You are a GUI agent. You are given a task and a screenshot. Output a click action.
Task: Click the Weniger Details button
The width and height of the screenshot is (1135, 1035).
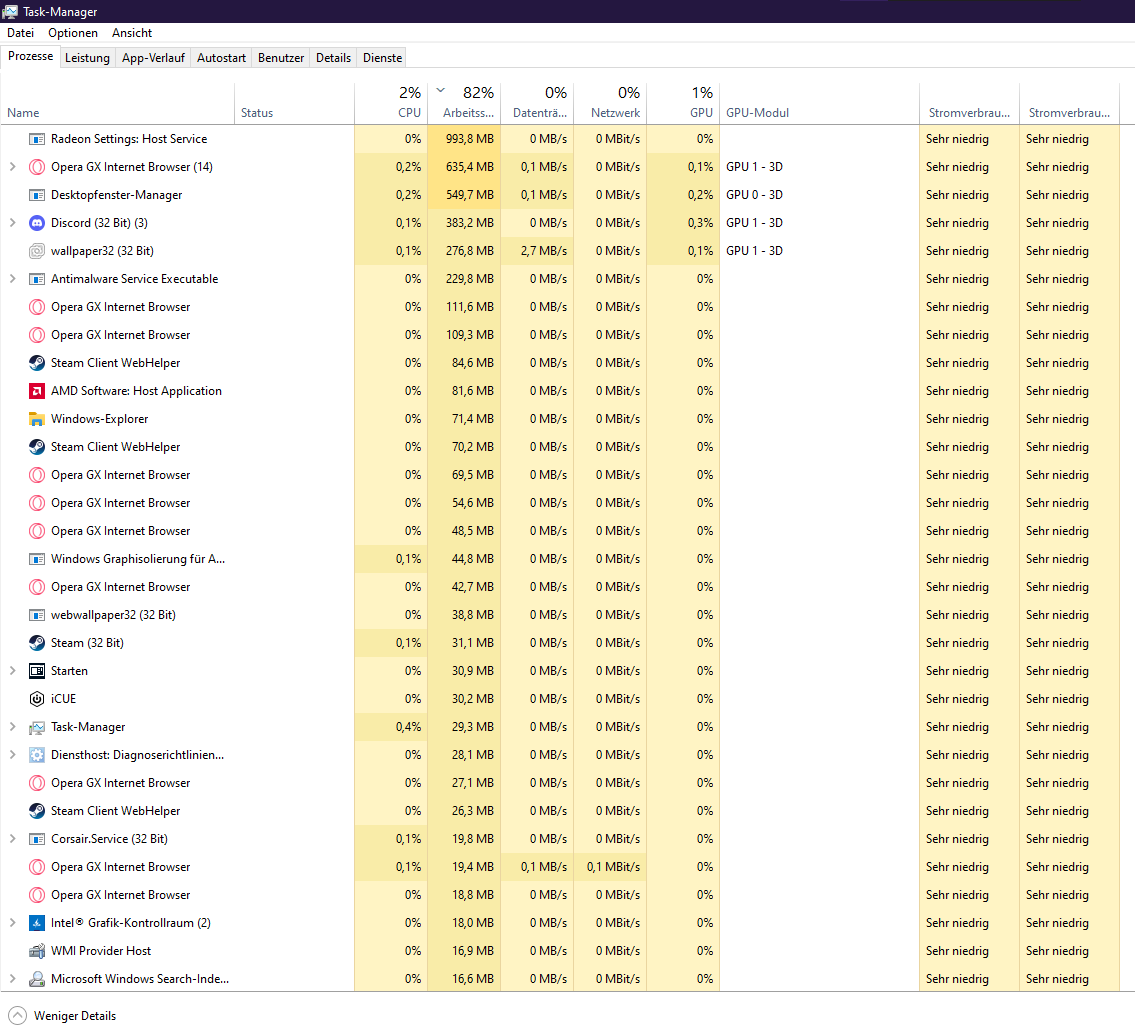pyautogui.click(x=62, y=1016)
